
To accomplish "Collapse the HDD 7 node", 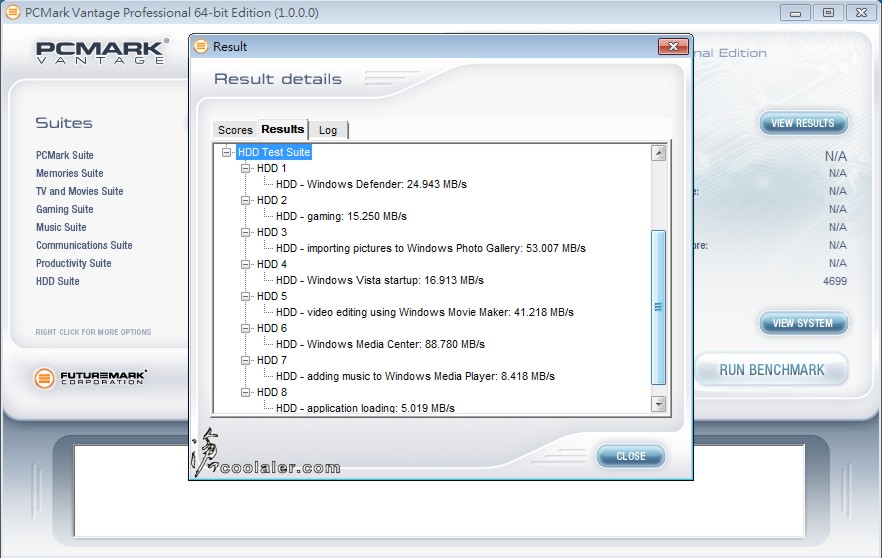I will coord(245,361).
